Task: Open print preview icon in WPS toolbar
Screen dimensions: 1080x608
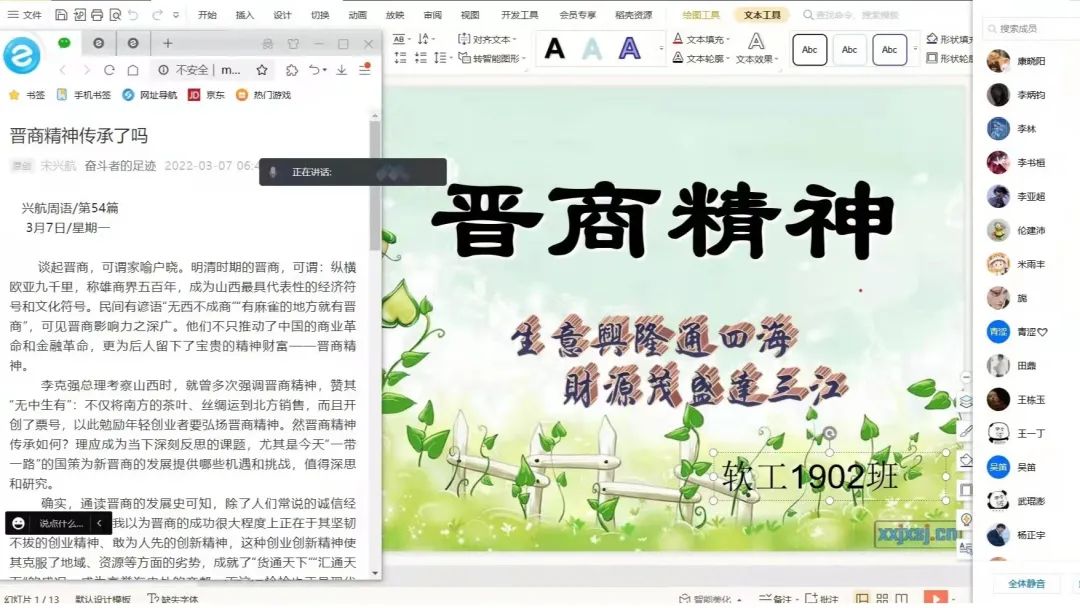Action: tap(115, 14)
